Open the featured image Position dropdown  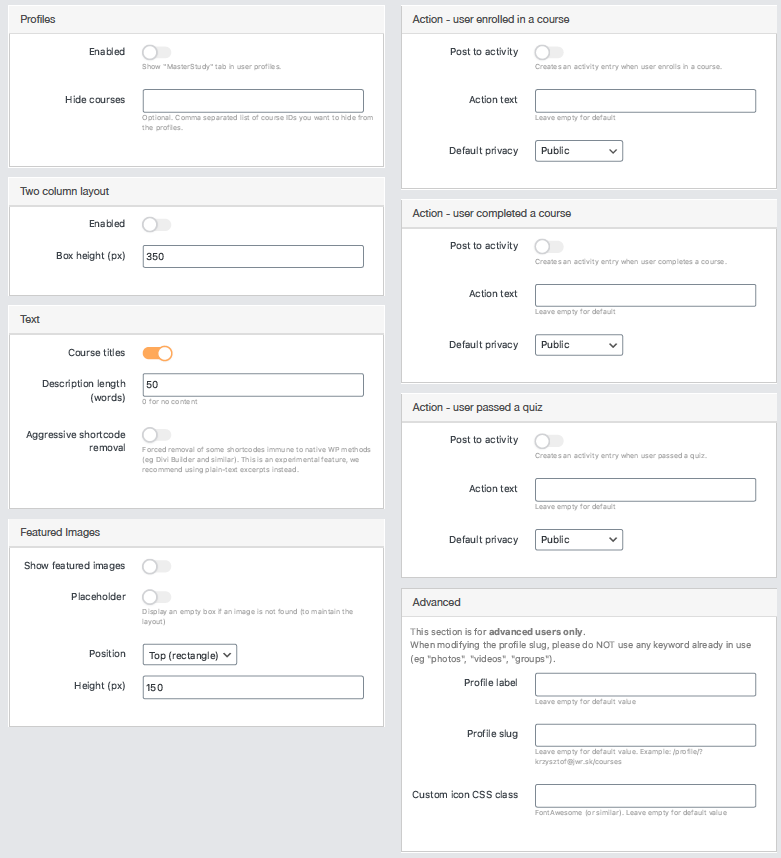190,655
